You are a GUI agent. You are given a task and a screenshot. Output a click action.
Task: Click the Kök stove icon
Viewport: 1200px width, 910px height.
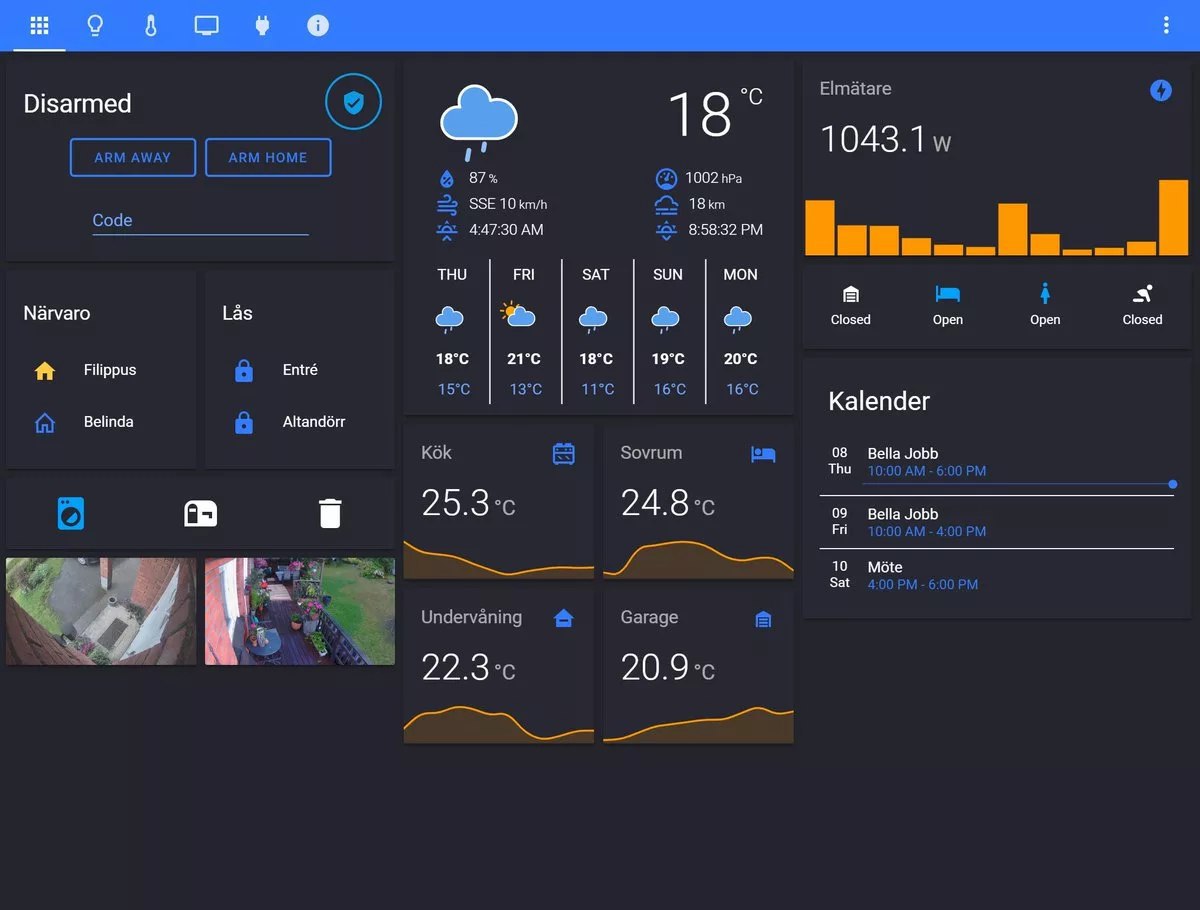coord(564,454)
